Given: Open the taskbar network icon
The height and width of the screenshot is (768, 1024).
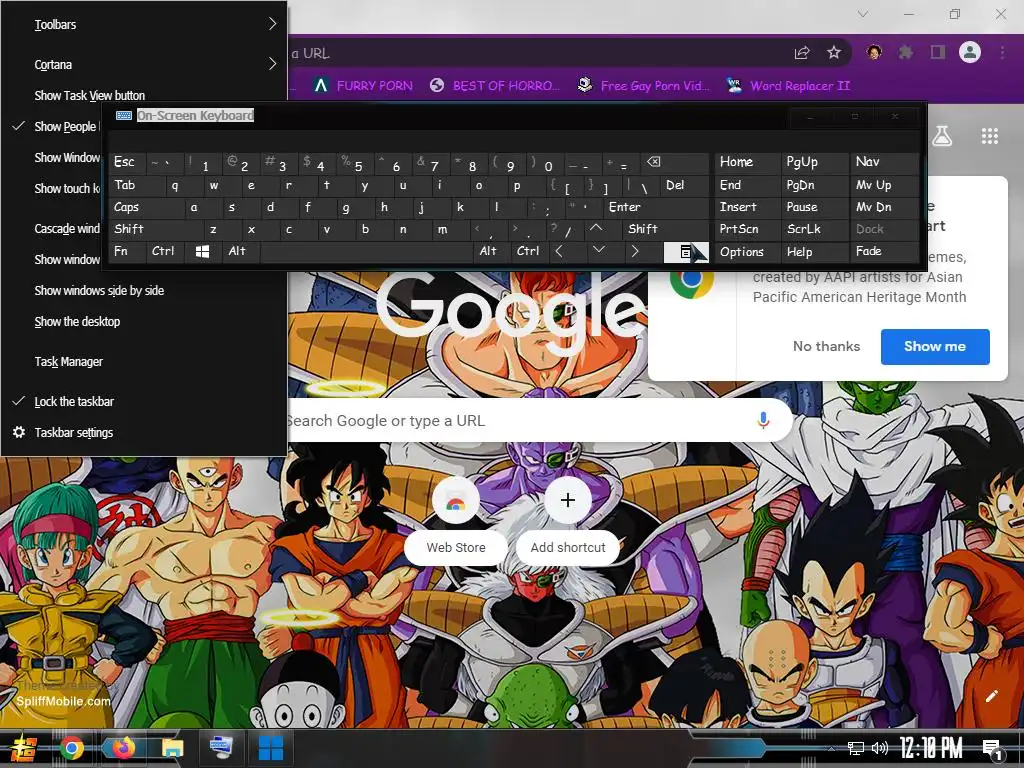Looking at the screenshot, I should (x=855, y=748).
